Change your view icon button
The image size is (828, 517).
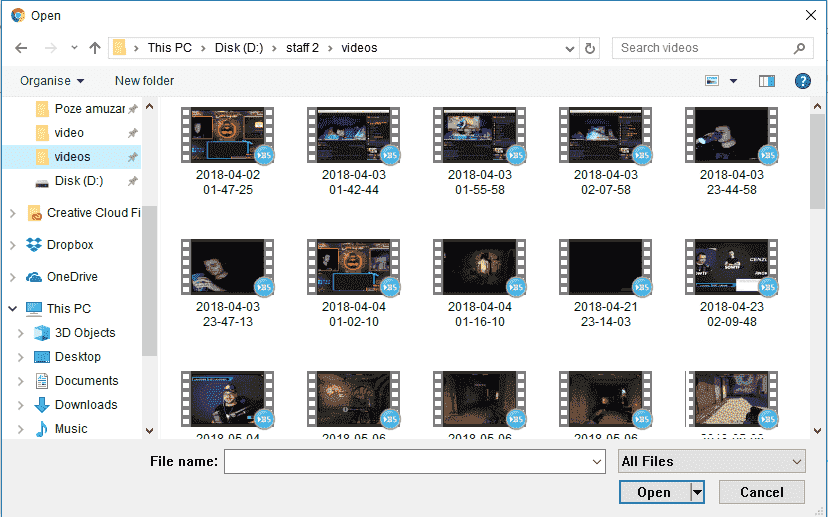[712, 81]
